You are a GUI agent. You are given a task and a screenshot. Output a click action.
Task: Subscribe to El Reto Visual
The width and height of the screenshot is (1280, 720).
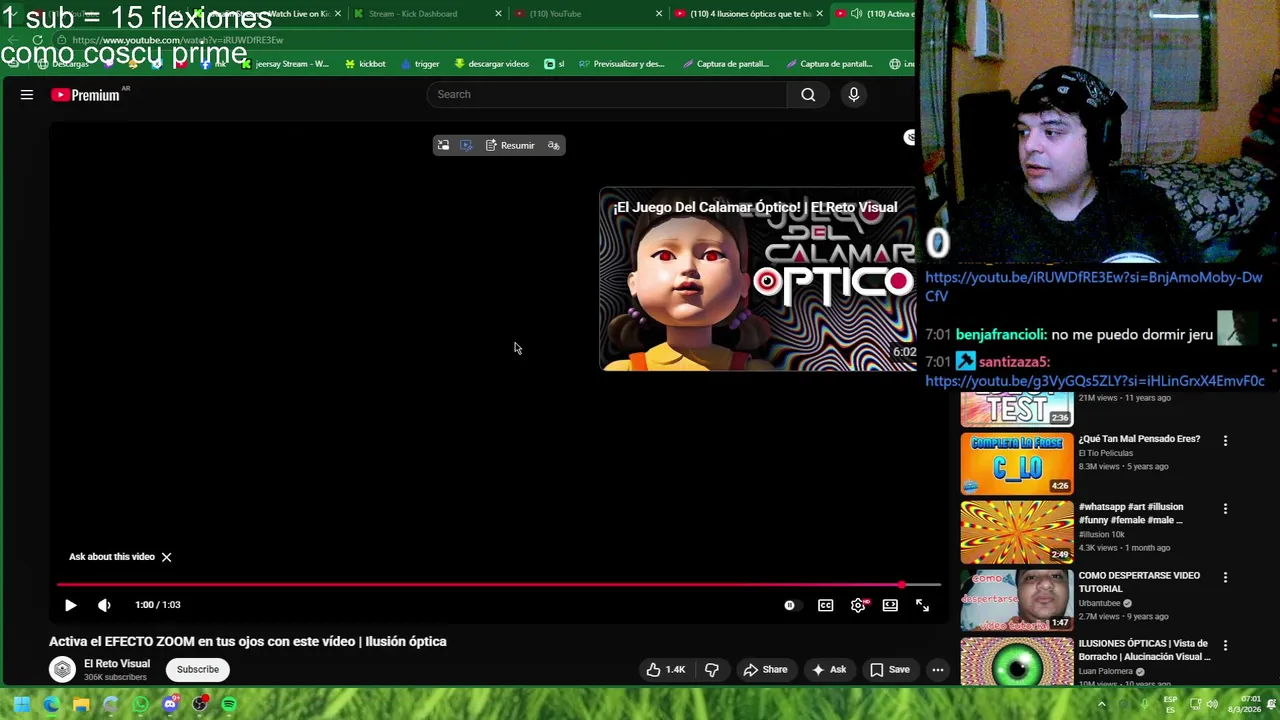pos(198,670)
